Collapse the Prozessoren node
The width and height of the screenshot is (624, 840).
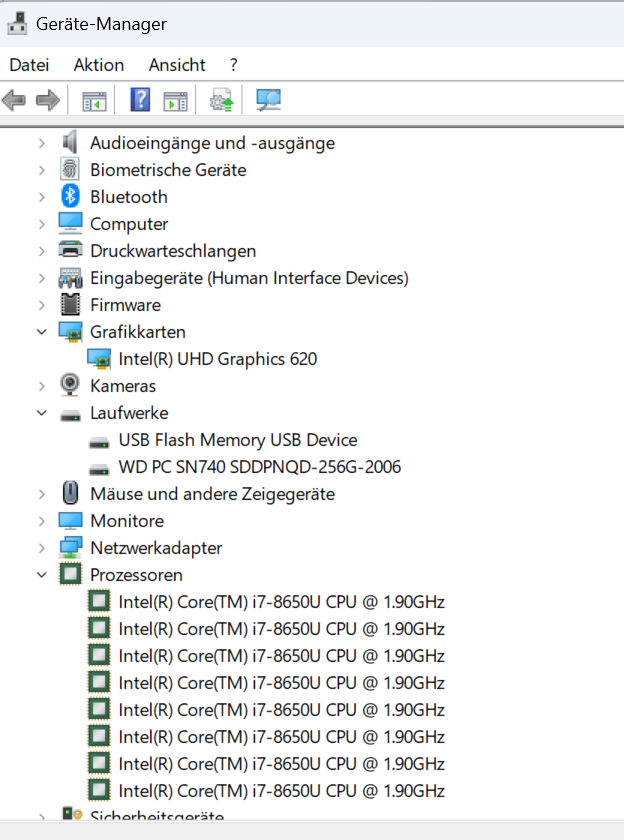click(x=42, y=575)
